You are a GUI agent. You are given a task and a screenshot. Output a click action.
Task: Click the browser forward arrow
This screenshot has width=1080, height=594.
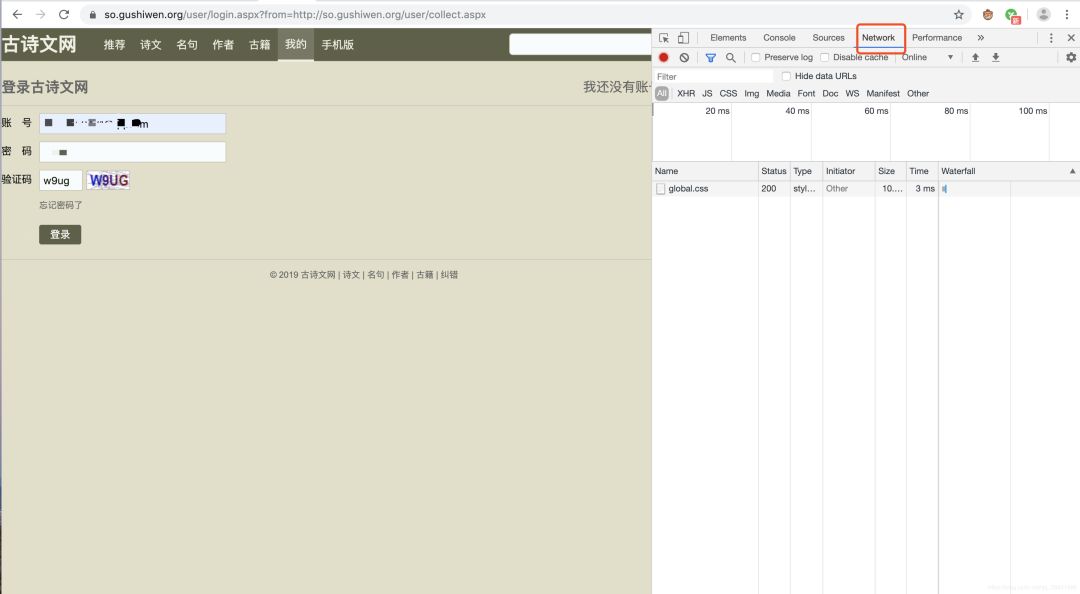point(41,14)
